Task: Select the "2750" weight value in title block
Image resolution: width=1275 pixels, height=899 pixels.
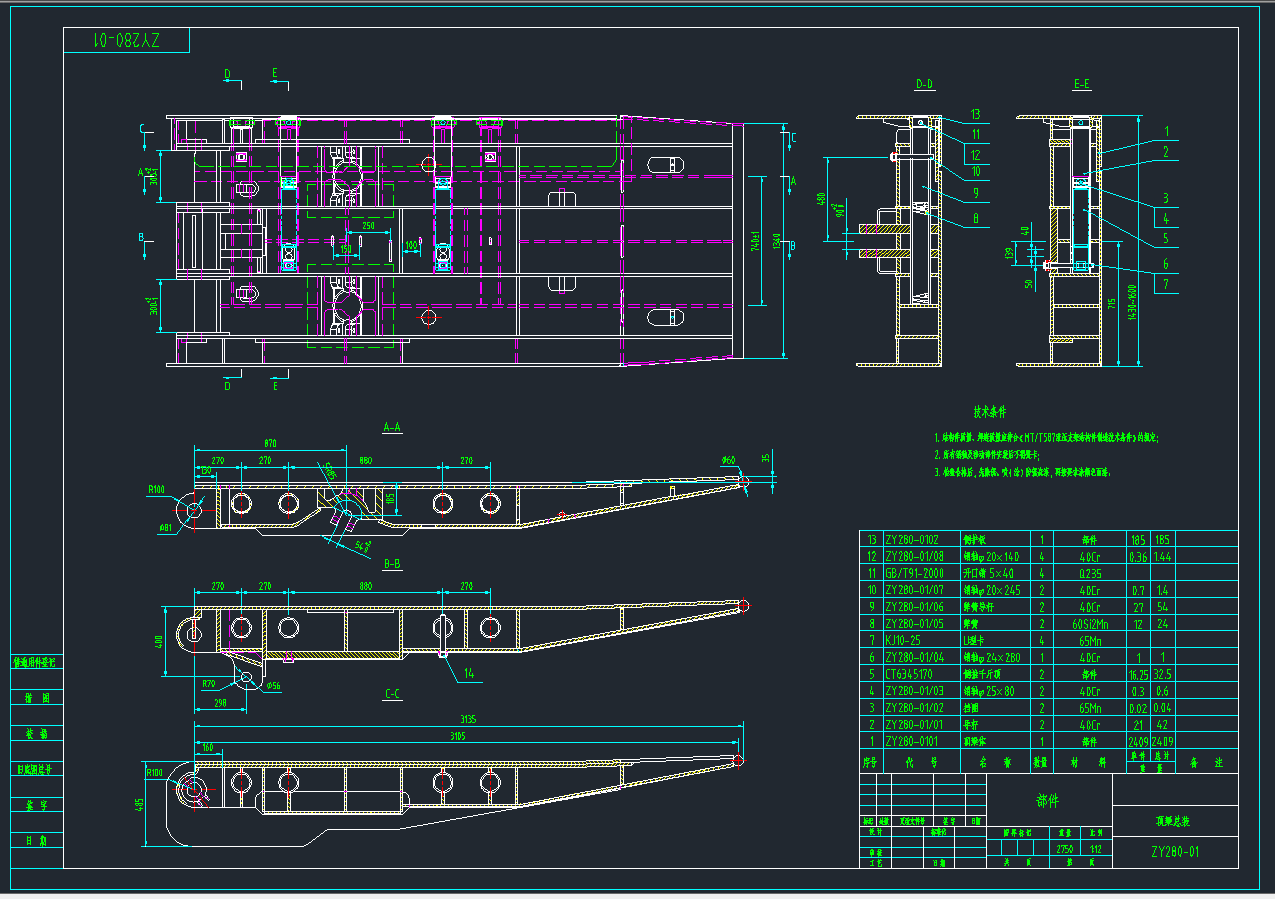Action: click(x=1065, y=849)
